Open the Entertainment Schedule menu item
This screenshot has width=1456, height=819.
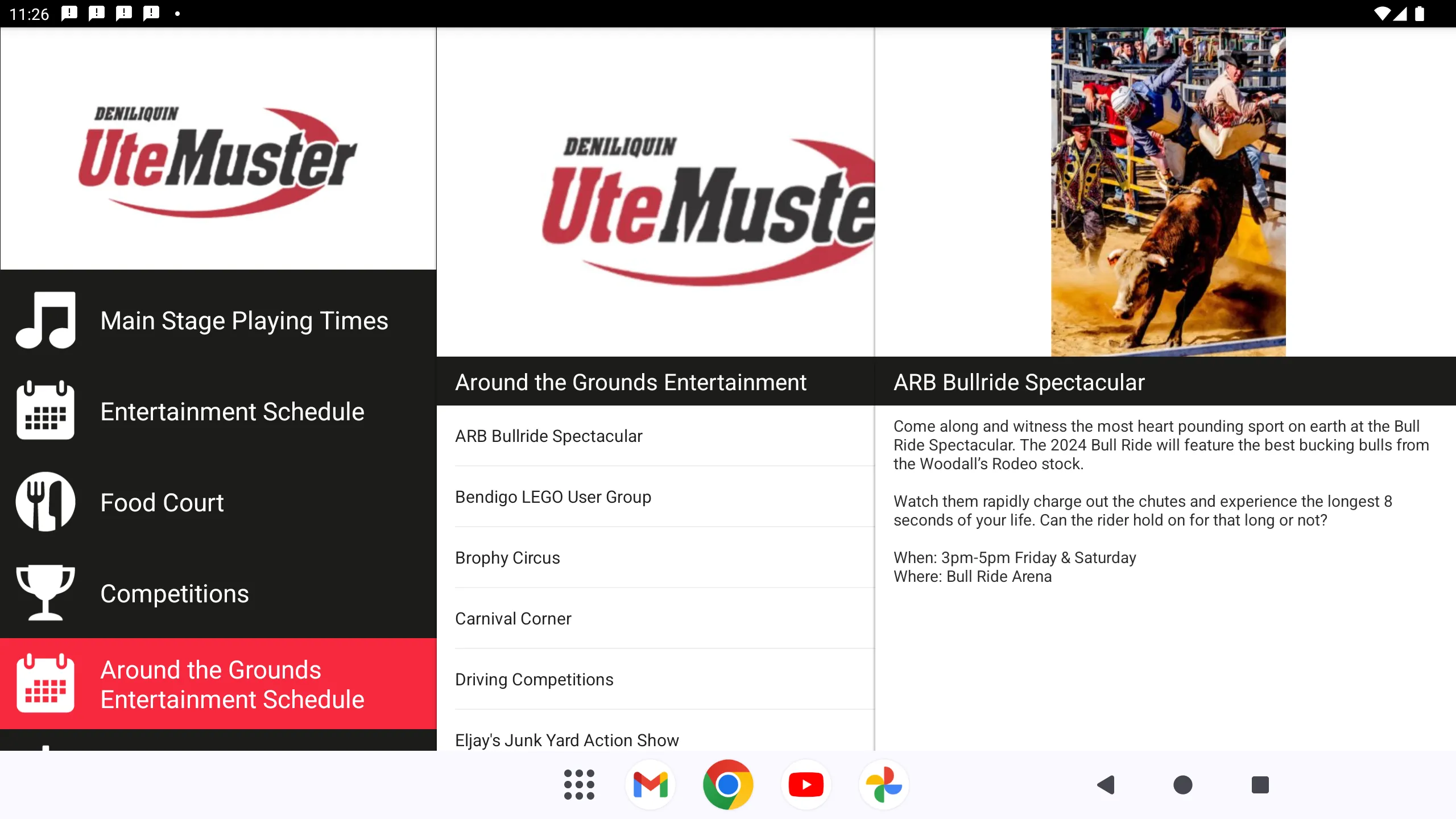point(218,411)
